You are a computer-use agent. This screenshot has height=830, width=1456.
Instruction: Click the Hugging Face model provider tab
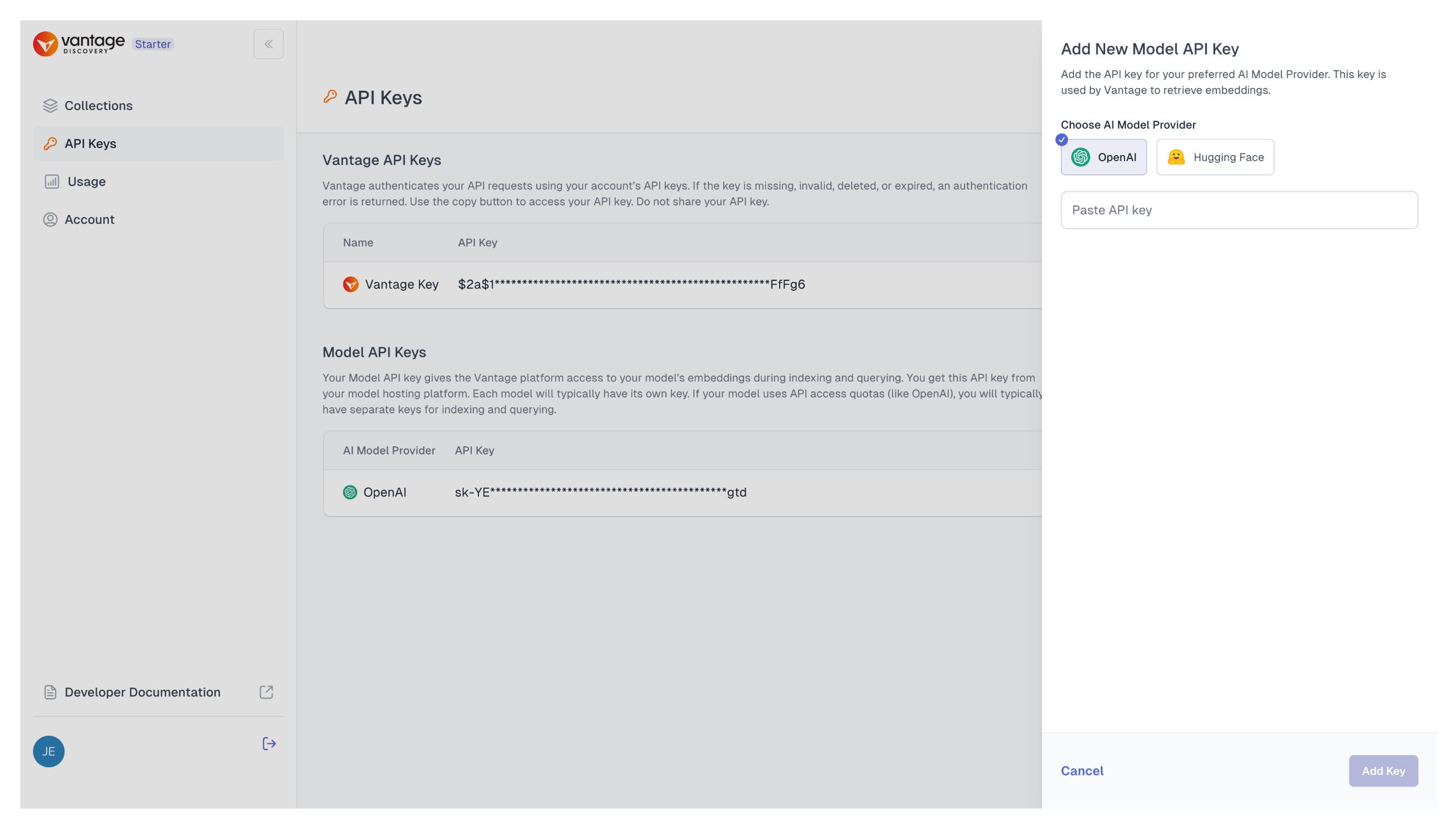coord(1215,157)
